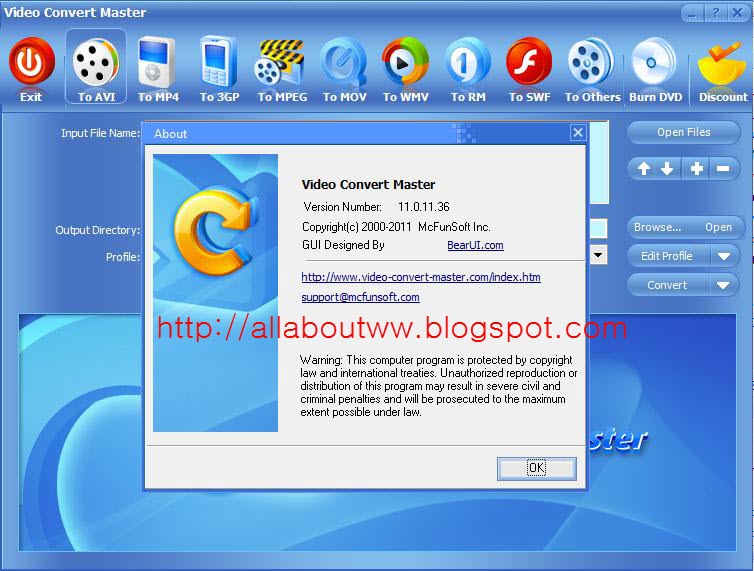Expand the Convert dropdown arrow
This screenshot has height=571, width=754.
[723, 285]
